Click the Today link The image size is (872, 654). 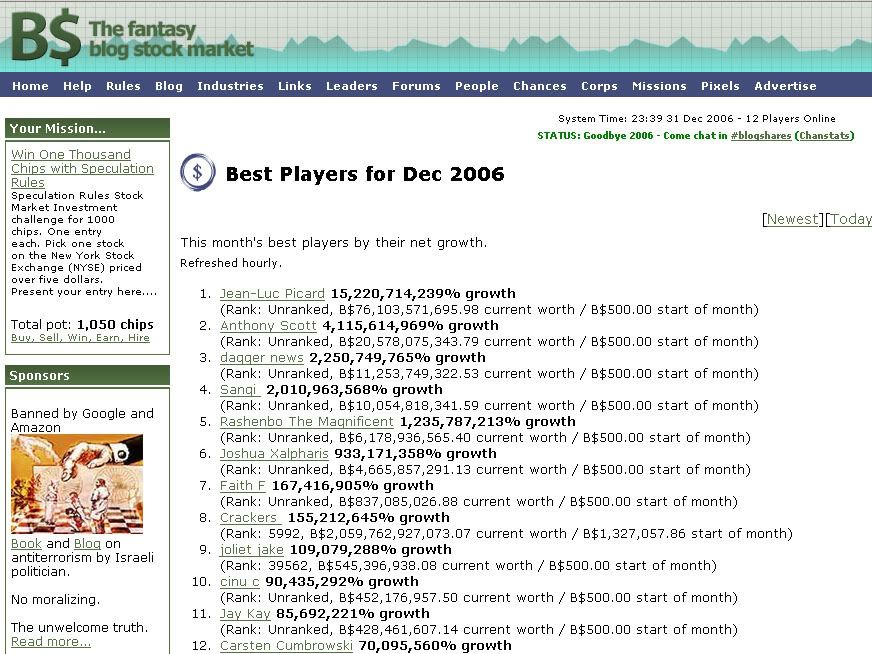click(x=850, y=219)
